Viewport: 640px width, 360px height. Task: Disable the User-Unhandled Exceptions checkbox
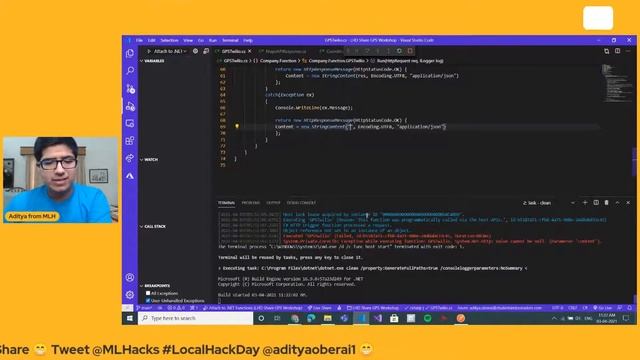point(148,300)
